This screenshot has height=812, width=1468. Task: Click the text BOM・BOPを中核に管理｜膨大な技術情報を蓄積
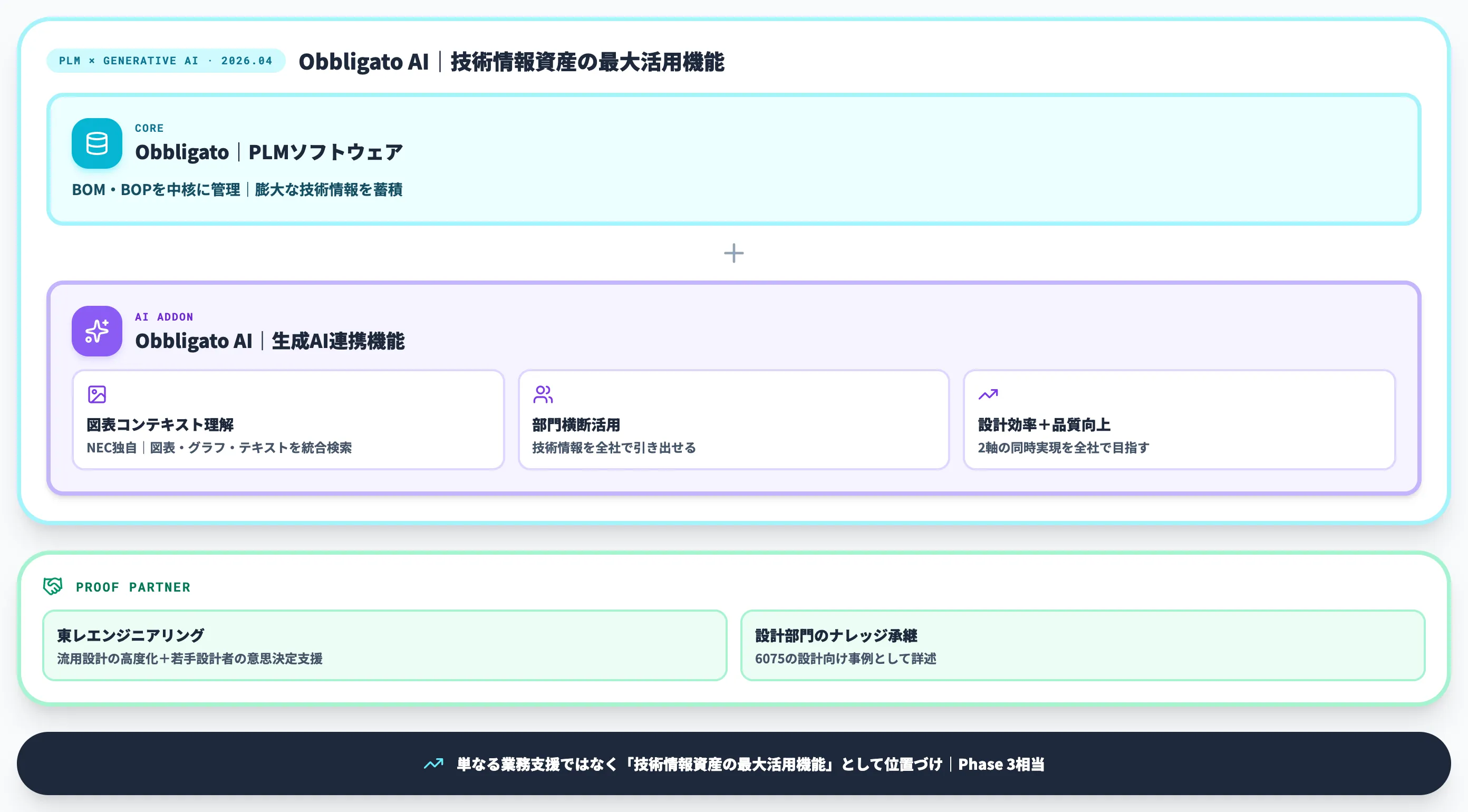pyautogui.click(x=237, y=189)
